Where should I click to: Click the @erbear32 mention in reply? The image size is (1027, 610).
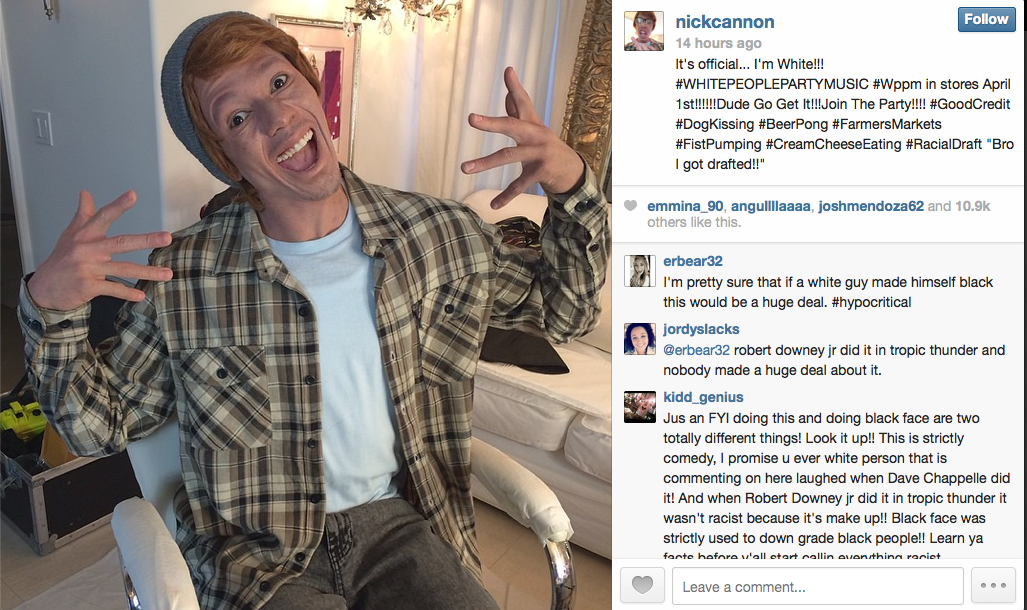tap(696, 350)
